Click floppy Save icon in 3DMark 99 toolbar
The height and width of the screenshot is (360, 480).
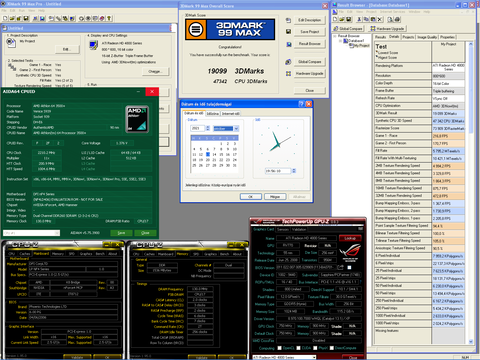[x=26, y=18]
